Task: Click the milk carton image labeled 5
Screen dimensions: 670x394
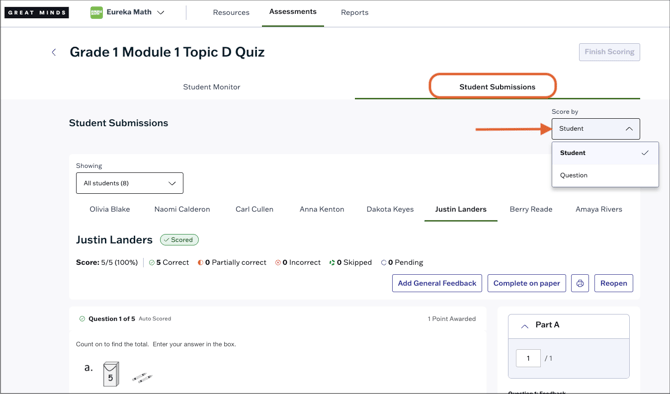Action: 111,374
